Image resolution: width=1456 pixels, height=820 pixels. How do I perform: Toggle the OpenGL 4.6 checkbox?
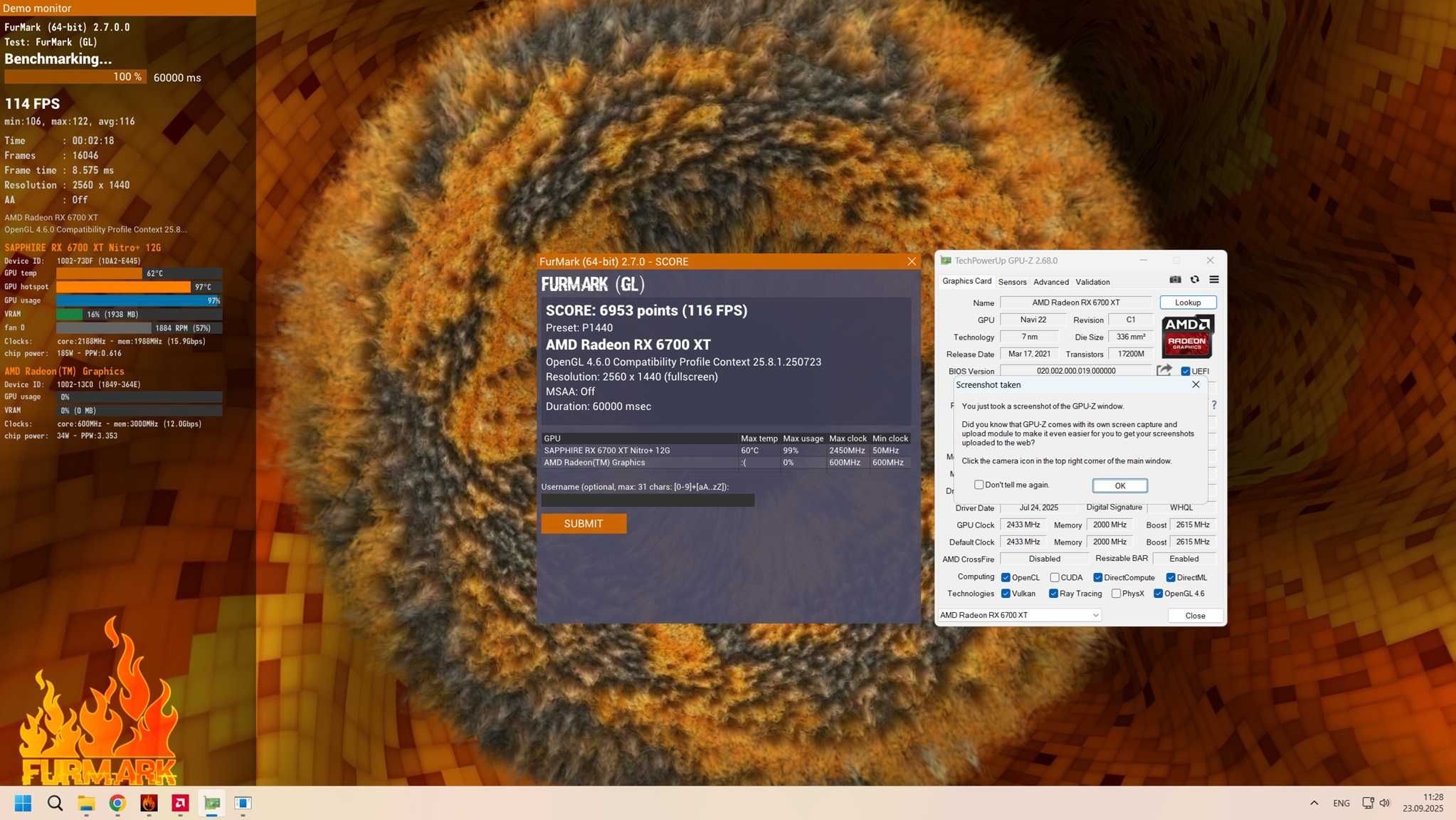tap(1159, 594)
